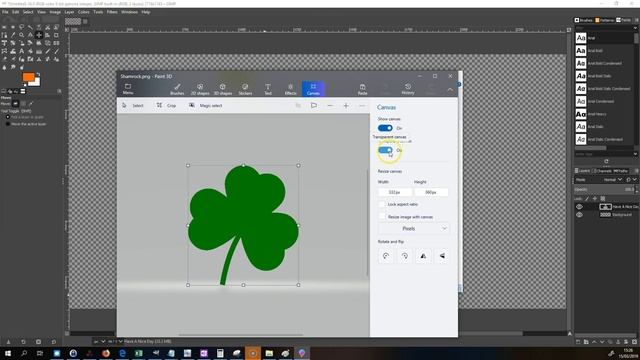Image resolution: width=640 pixels, height=360 pixels.
Task: Select the Canvas tab in Paint 3D
Action: point(313,89)
